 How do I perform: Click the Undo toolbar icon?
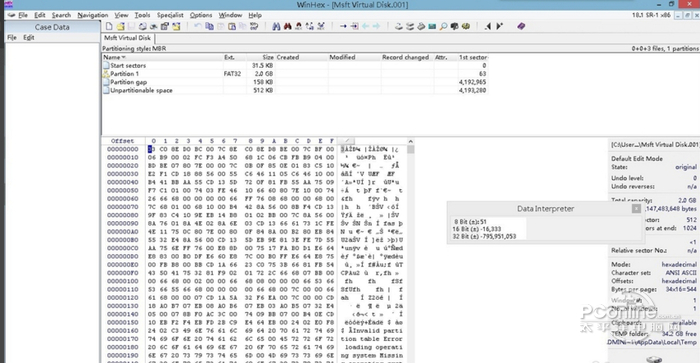coord(197,26)
